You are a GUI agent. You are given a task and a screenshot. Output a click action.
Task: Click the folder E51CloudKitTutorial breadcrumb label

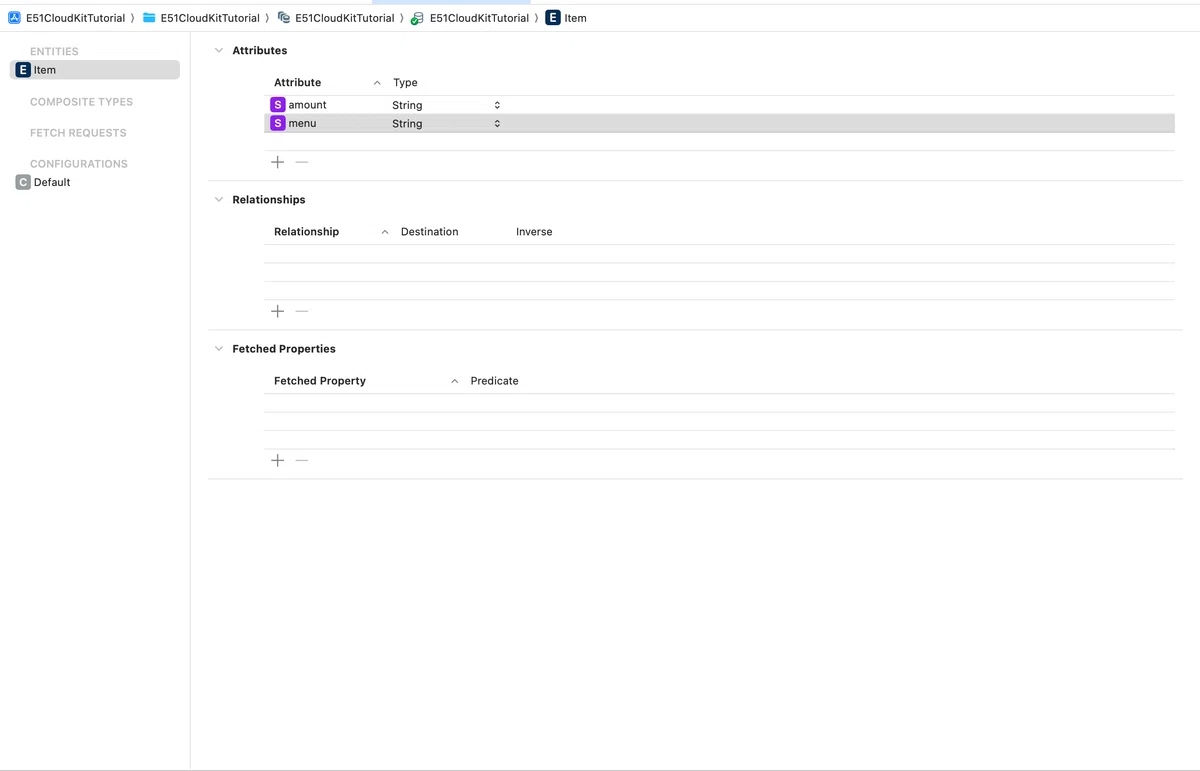[210, 18]
